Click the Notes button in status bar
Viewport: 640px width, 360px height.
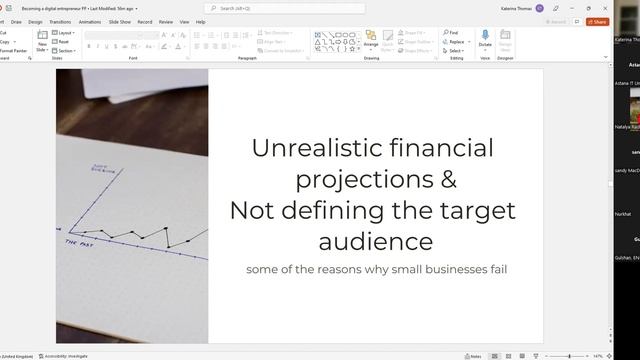tap(473, 356)
